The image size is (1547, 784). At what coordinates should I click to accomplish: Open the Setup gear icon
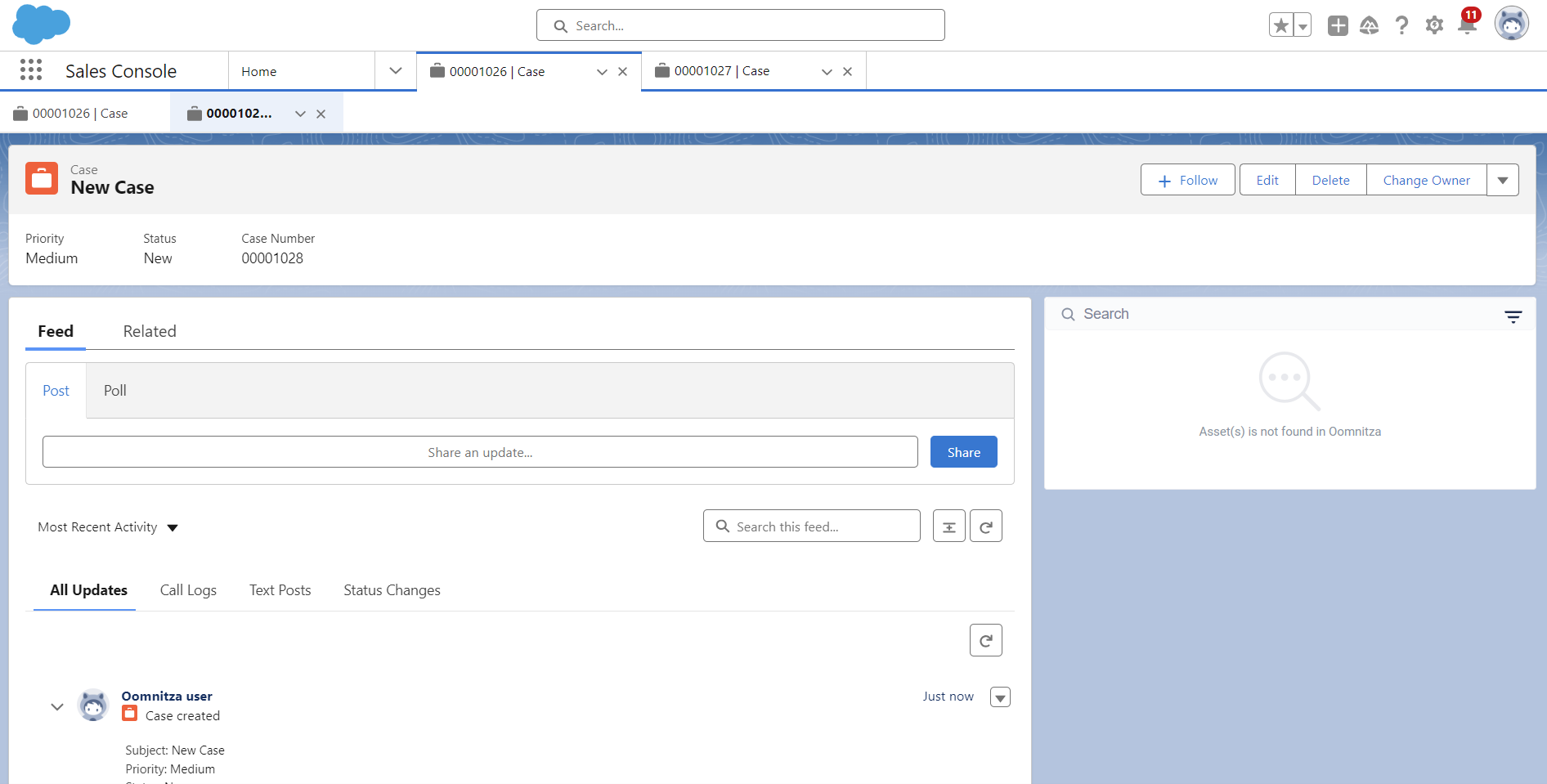[x=1434, y=25]
